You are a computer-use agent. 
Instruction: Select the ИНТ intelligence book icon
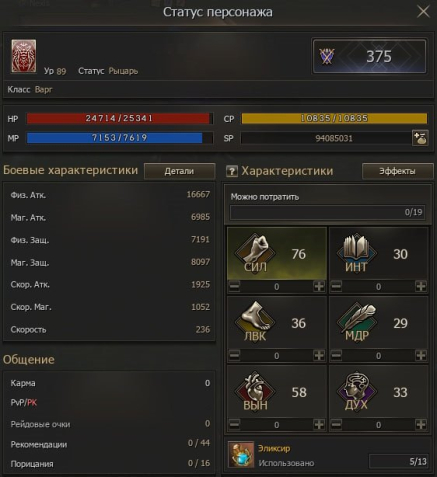[357, 254]
